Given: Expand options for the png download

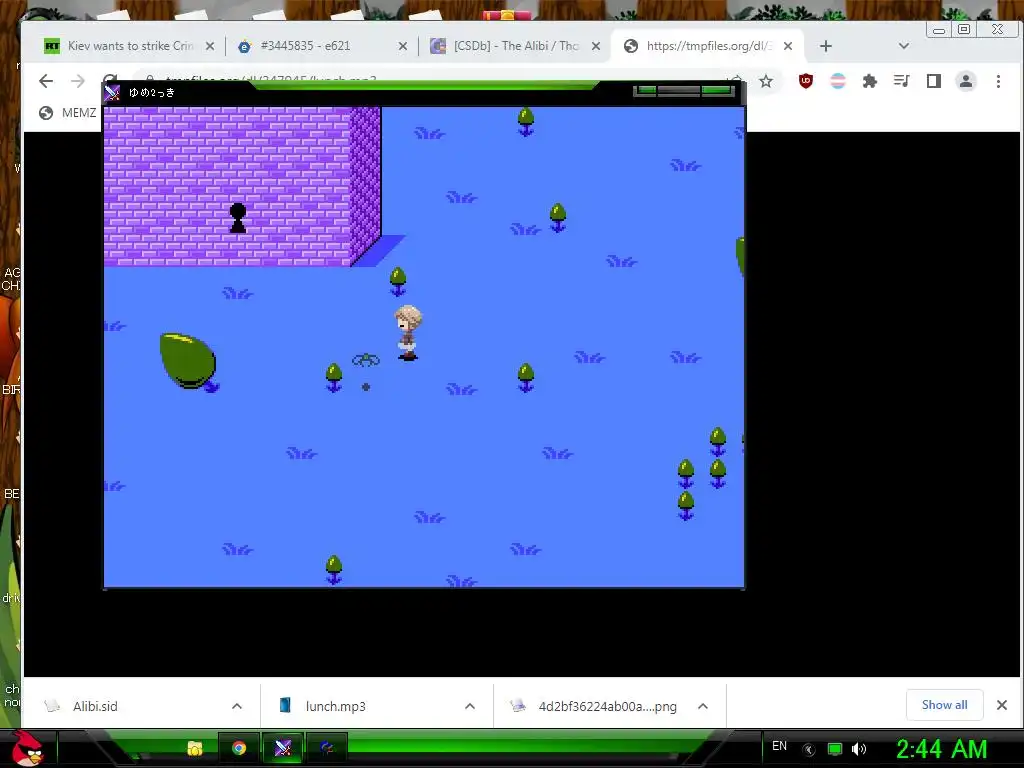Looking at the screenshot, I should pyautogui.click(x=703, y=706).
